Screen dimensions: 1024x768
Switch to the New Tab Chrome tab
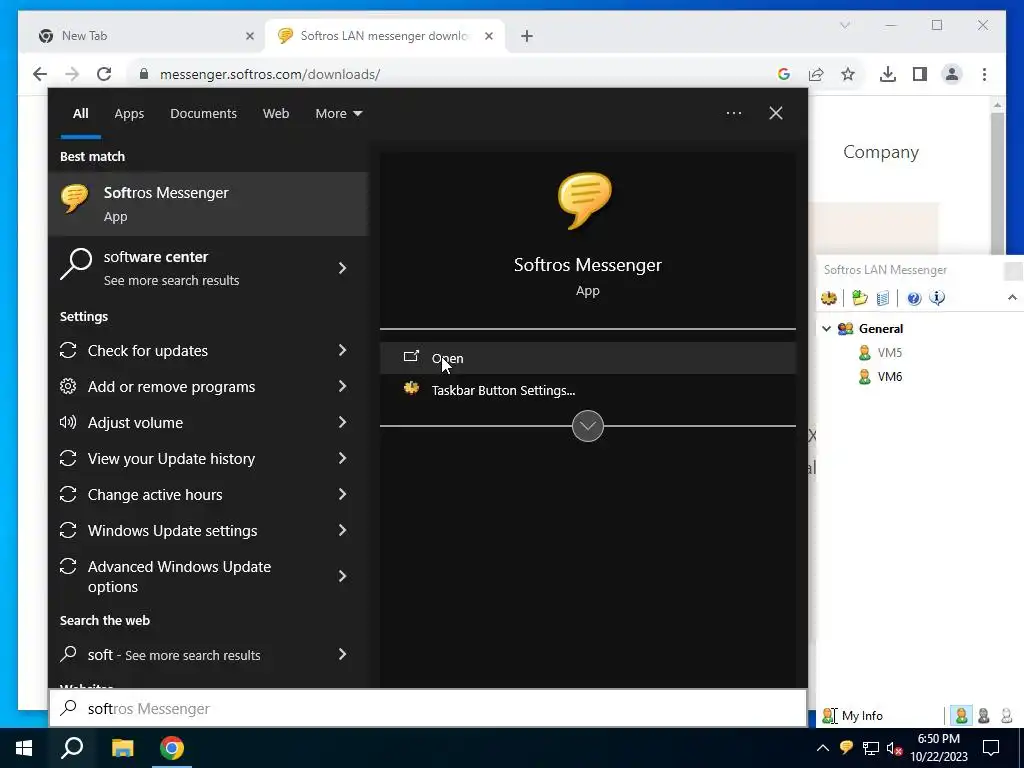coord(138,36)
